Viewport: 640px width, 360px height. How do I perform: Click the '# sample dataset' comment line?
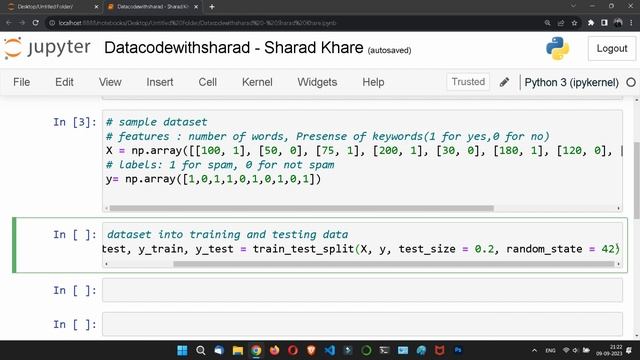click(x=156, y=122)
